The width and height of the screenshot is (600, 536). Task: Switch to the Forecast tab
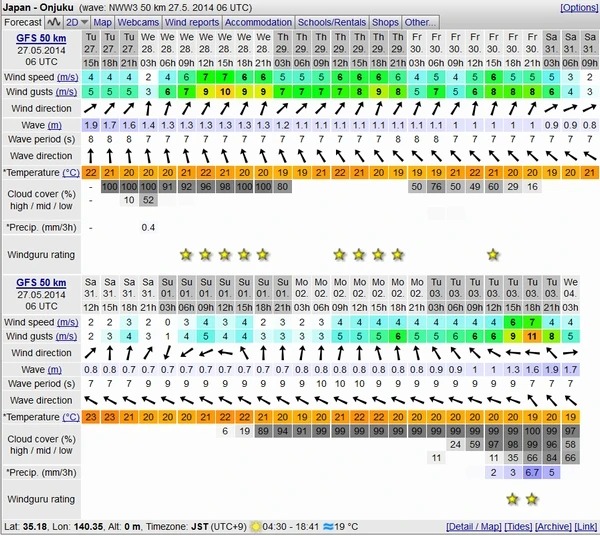tap(23, 22)
